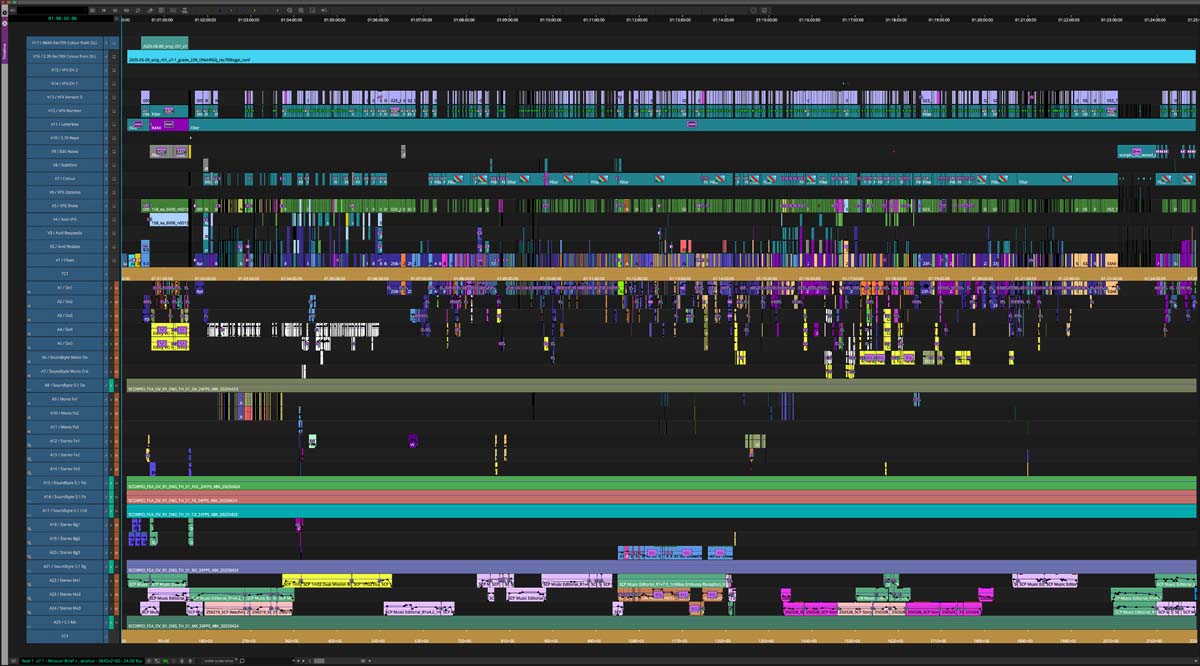Select the green SCORPIO FOL clip on track A15
The height and width of the screenshot is (666, 1200).
661,485
